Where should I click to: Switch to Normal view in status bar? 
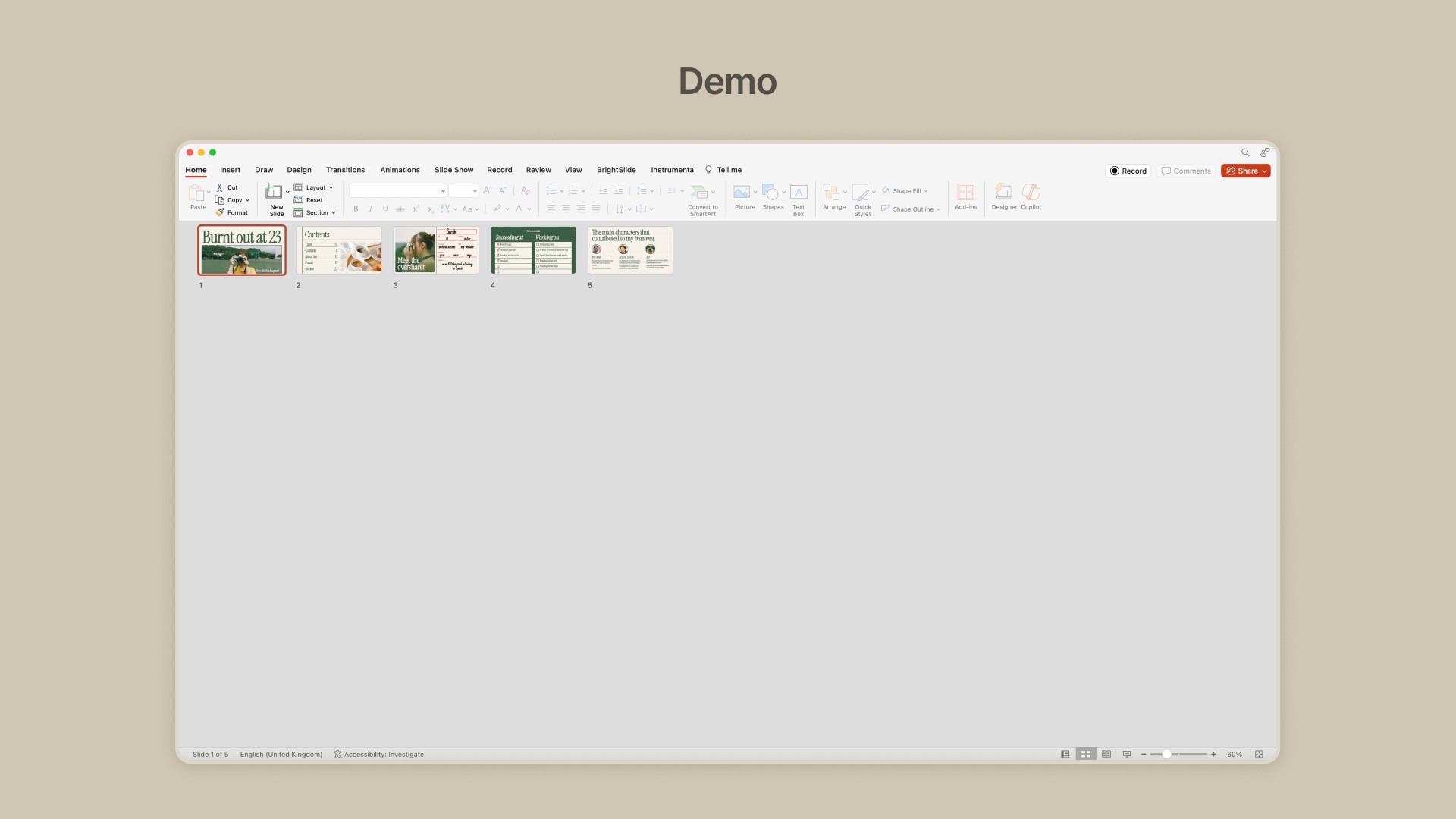pyautogui.click(x=1065, y=755)
